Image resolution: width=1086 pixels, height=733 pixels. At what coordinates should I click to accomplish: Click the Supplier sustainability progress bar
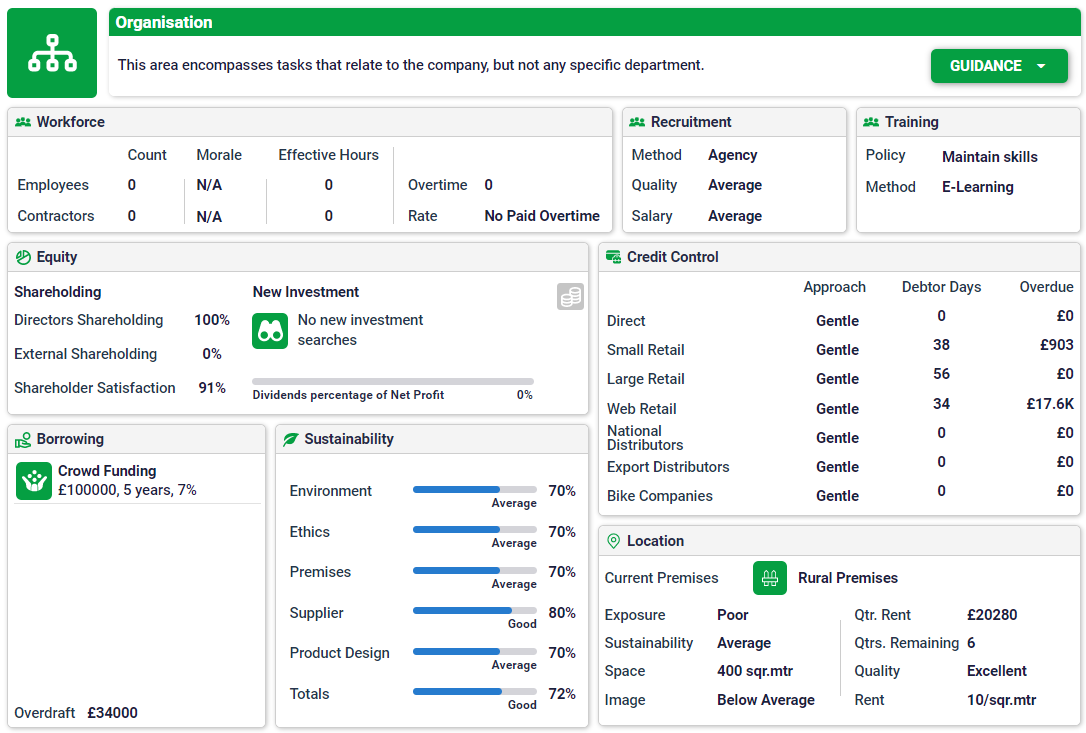click(474, 610)
